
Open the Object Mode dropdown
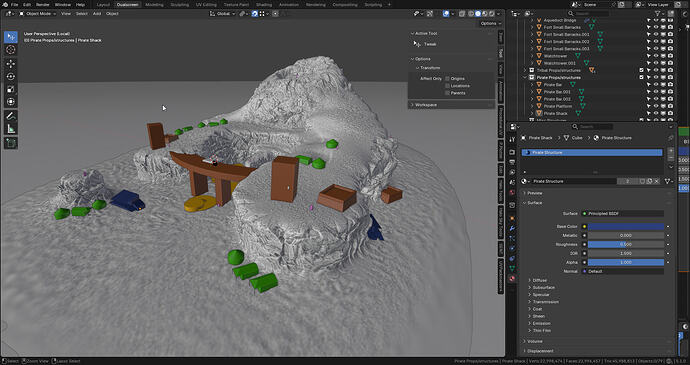pyautogui.click(x=38, y=14)
